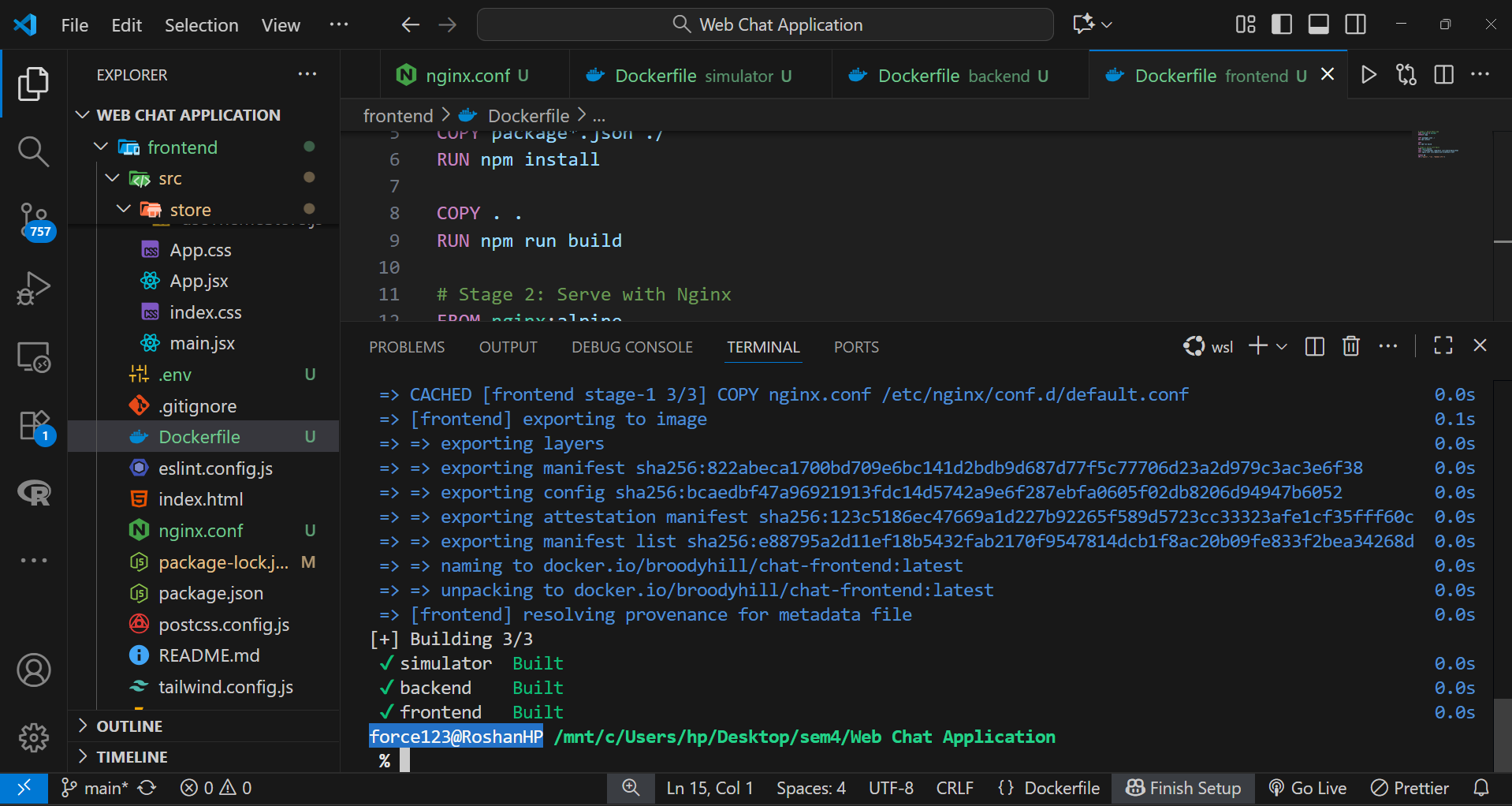This screenshot has height=806, width=1512.
Task: Open Remote Explorer in activity bar
Action: (33, 357)
